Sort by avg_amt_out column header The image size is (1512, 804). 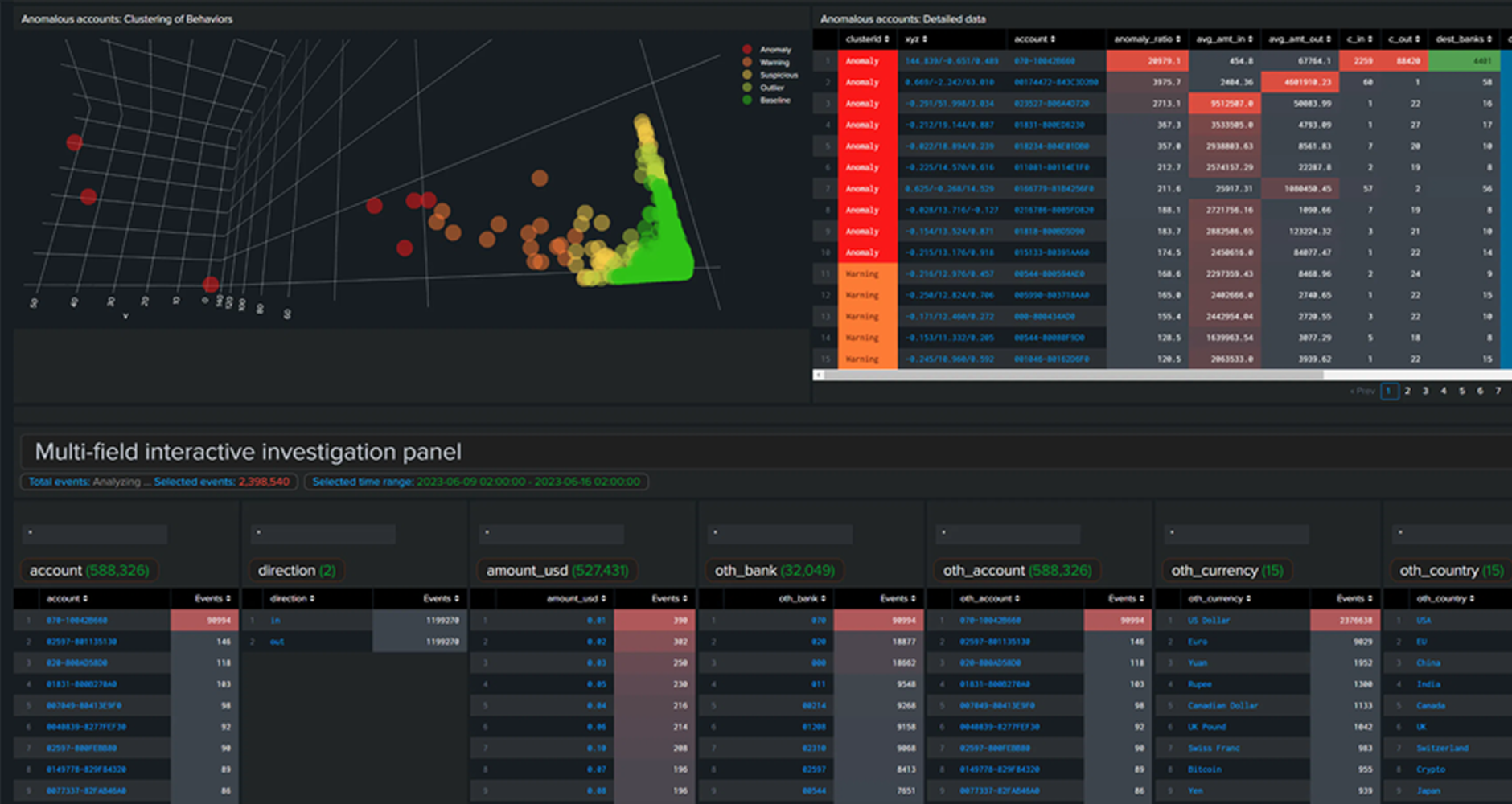click(1299, 39)
